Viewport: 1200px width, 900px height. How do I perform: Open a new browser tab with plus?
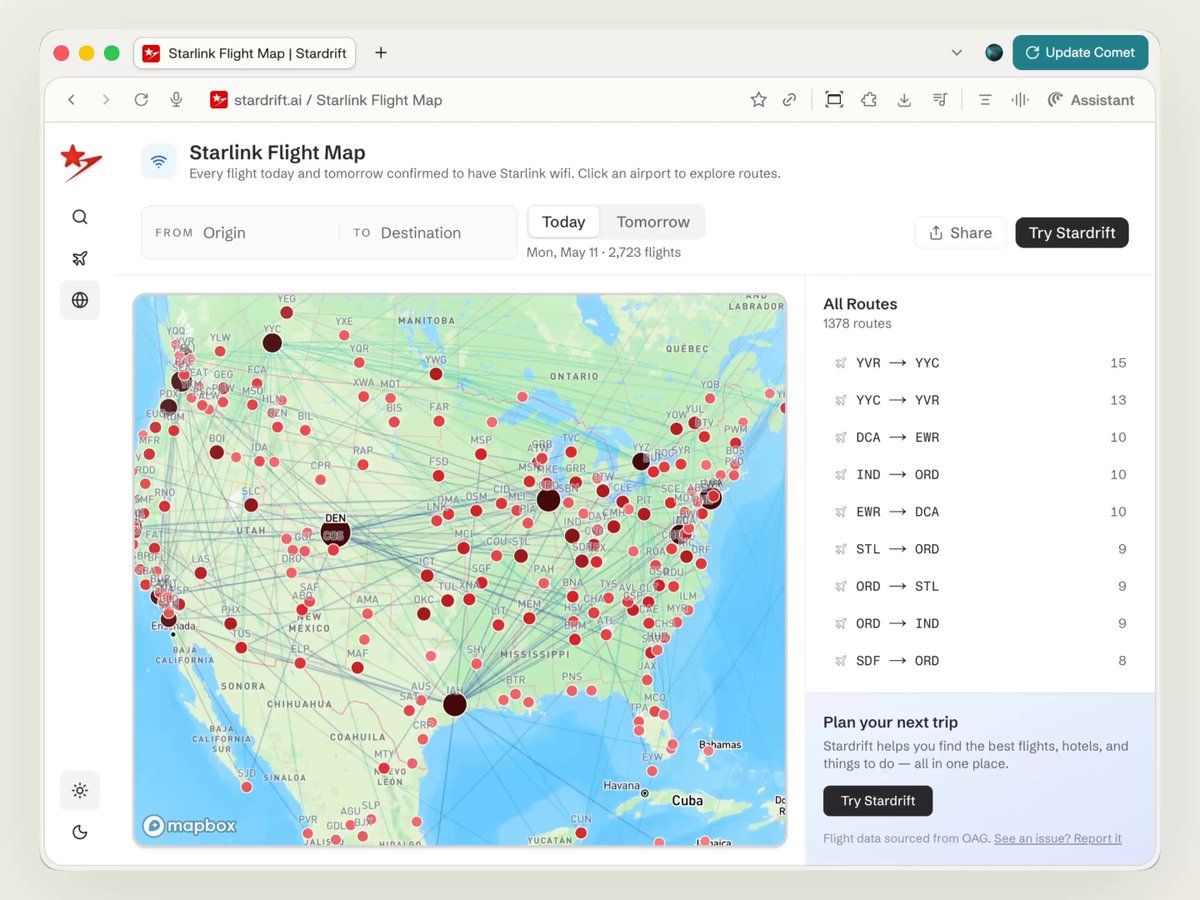381,53
